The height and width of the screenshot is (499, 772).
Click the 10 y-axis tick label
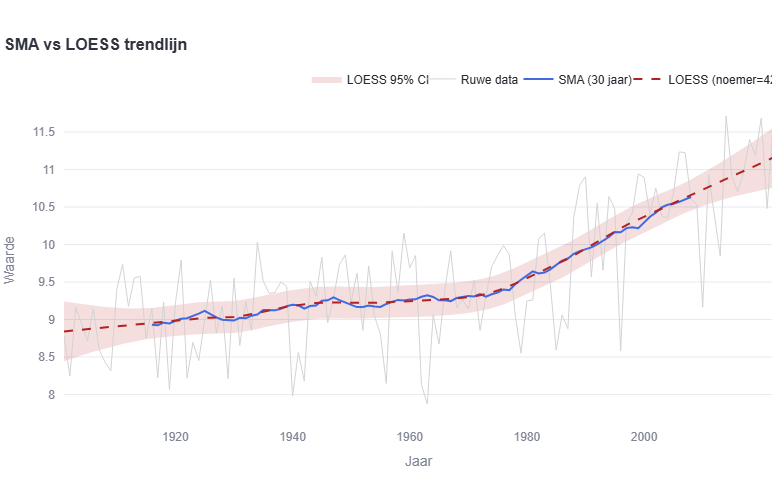coord(47,245)
